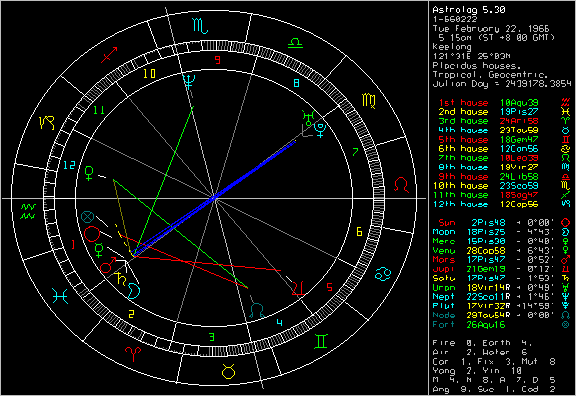
Task: Click the Venus glyph in the 12th house
Action: [x=89, y=173]
